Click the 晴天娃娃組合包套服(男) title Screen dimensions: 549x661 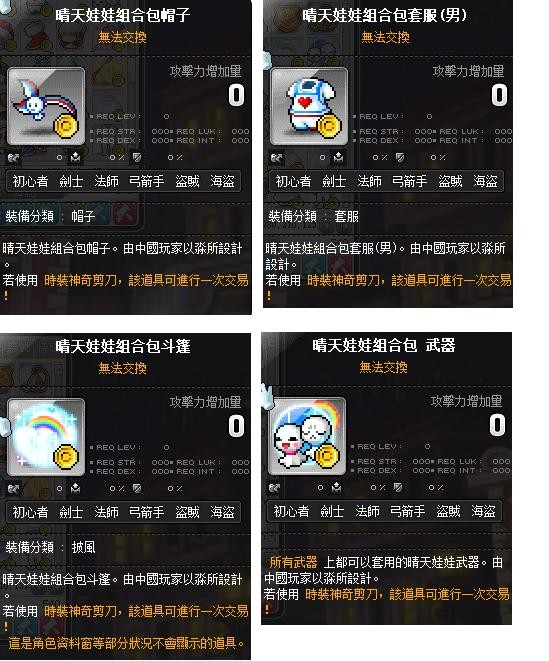(x=385, y=16)
